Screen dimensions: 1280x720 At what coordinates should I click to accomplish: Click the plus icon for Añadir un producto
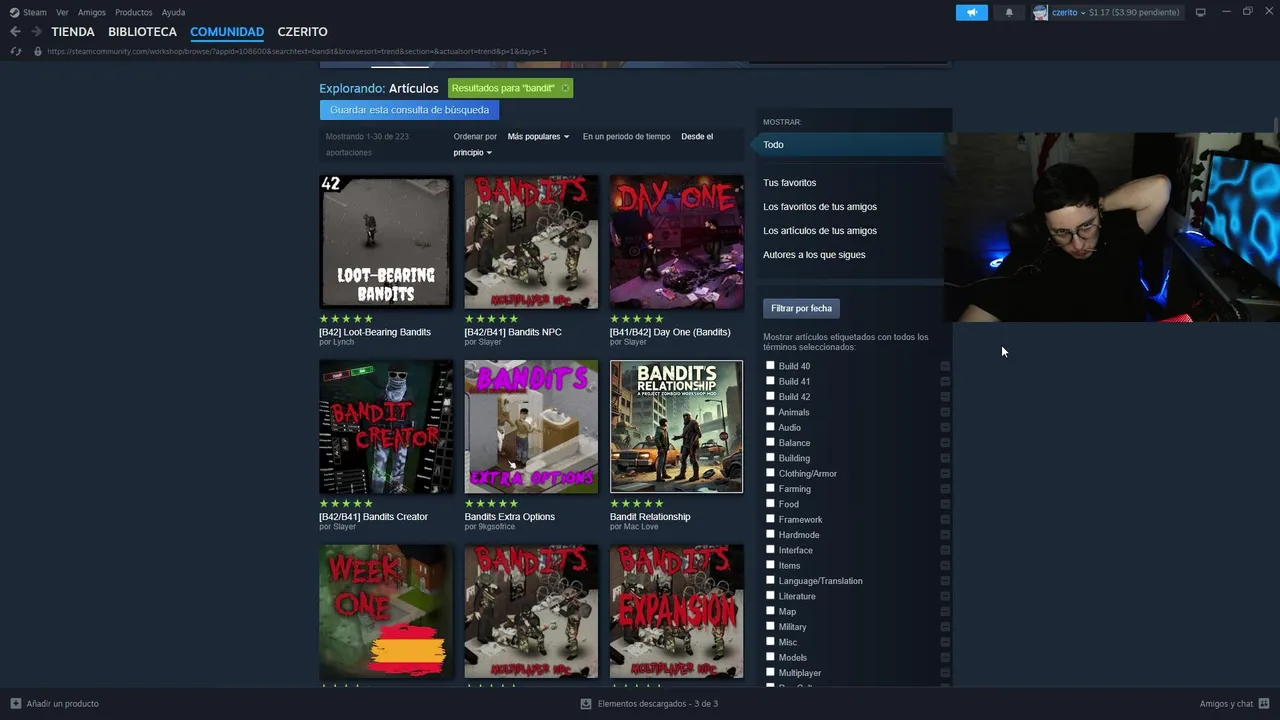click(x=15, y=704)
